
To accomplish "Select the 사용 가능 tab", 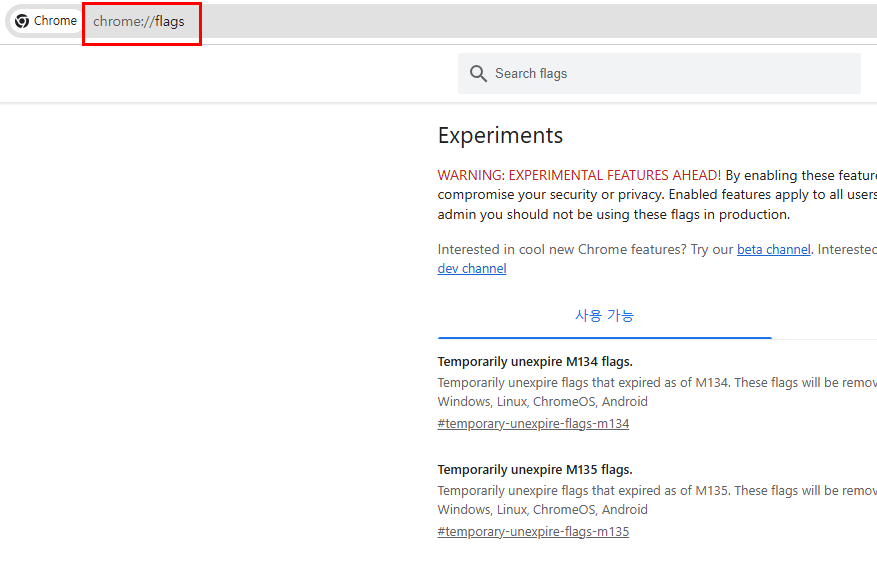I will point(604,316).
